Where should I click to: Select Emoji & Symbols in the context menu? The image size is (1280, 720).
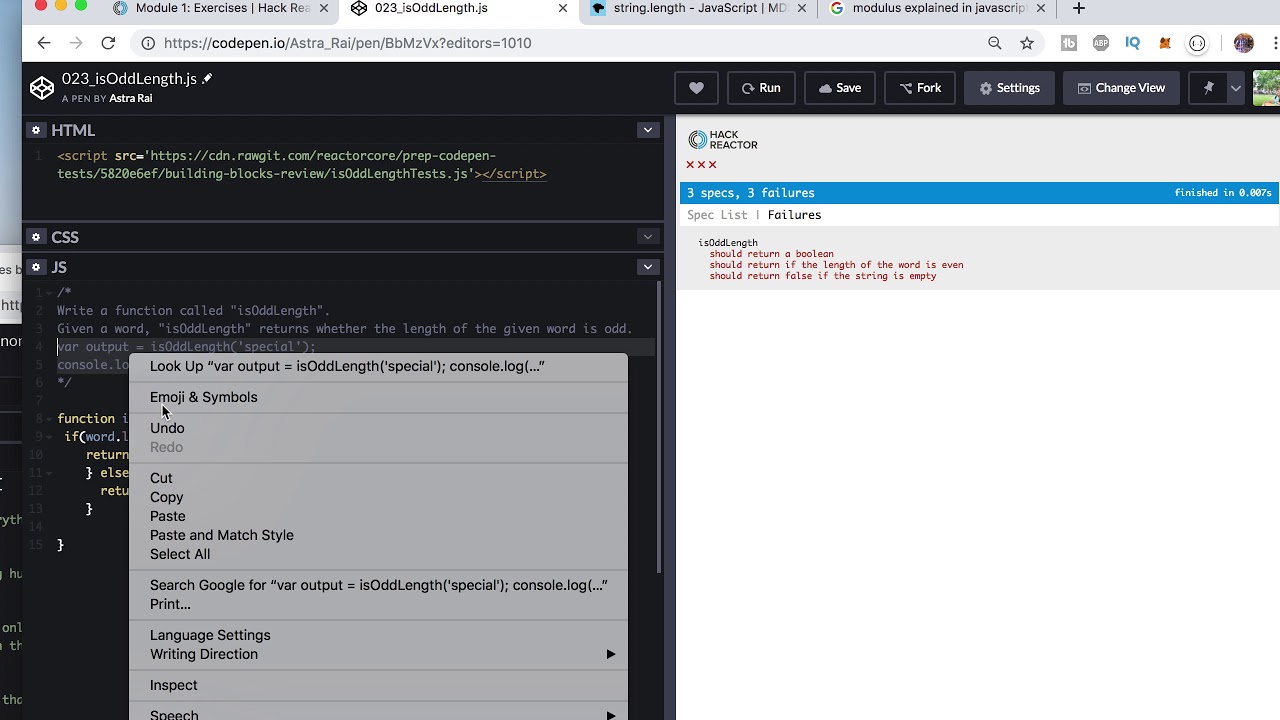[379, 397]
